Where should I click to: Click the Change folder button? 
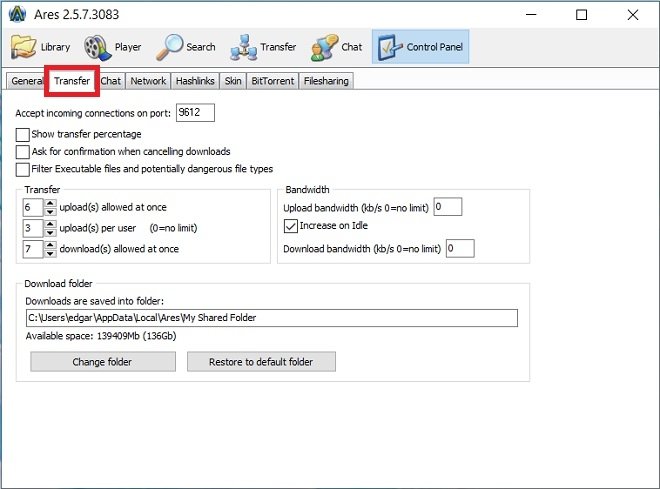[103, 362]
